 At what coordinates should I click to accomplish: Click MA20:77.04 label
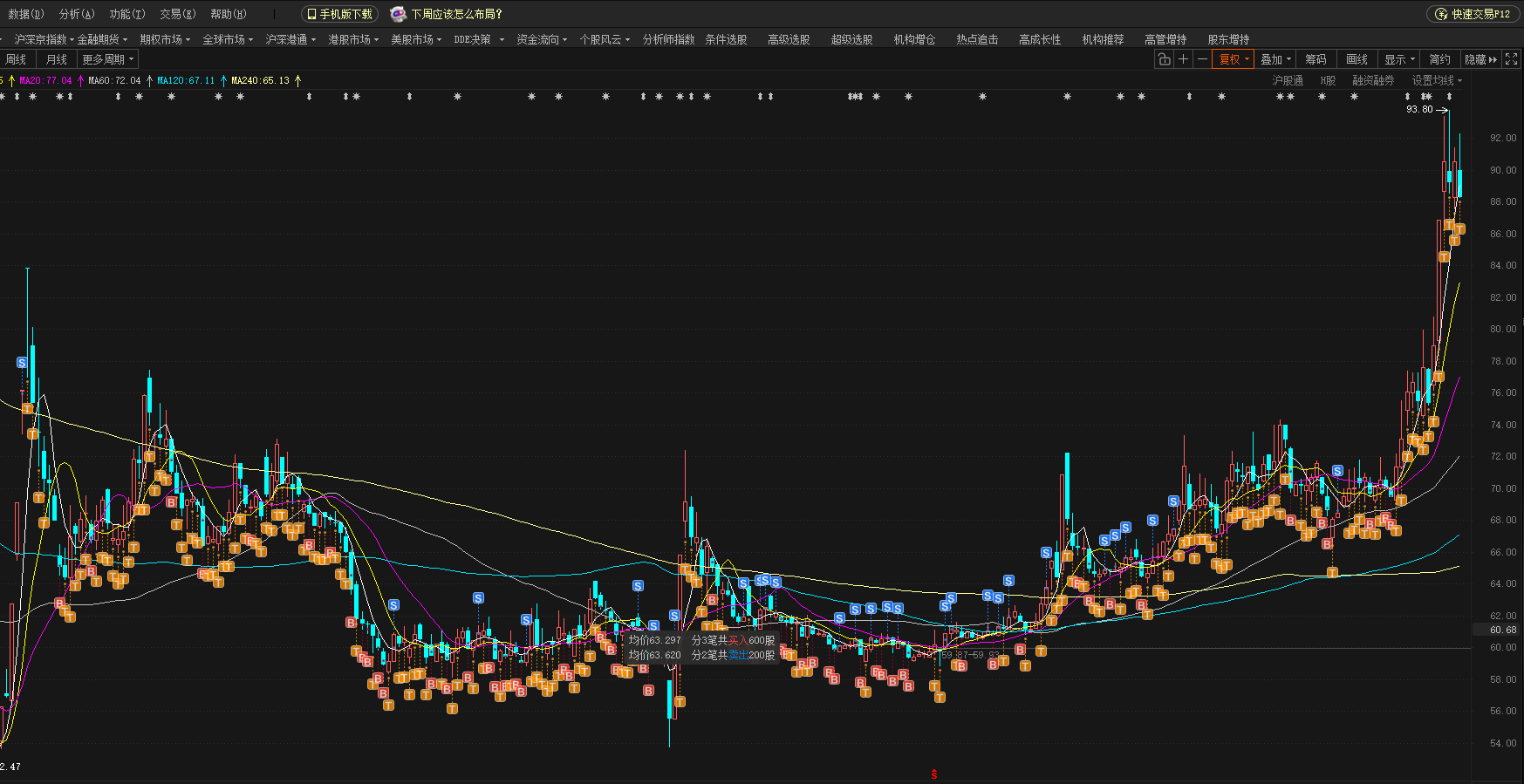(46, 80)
